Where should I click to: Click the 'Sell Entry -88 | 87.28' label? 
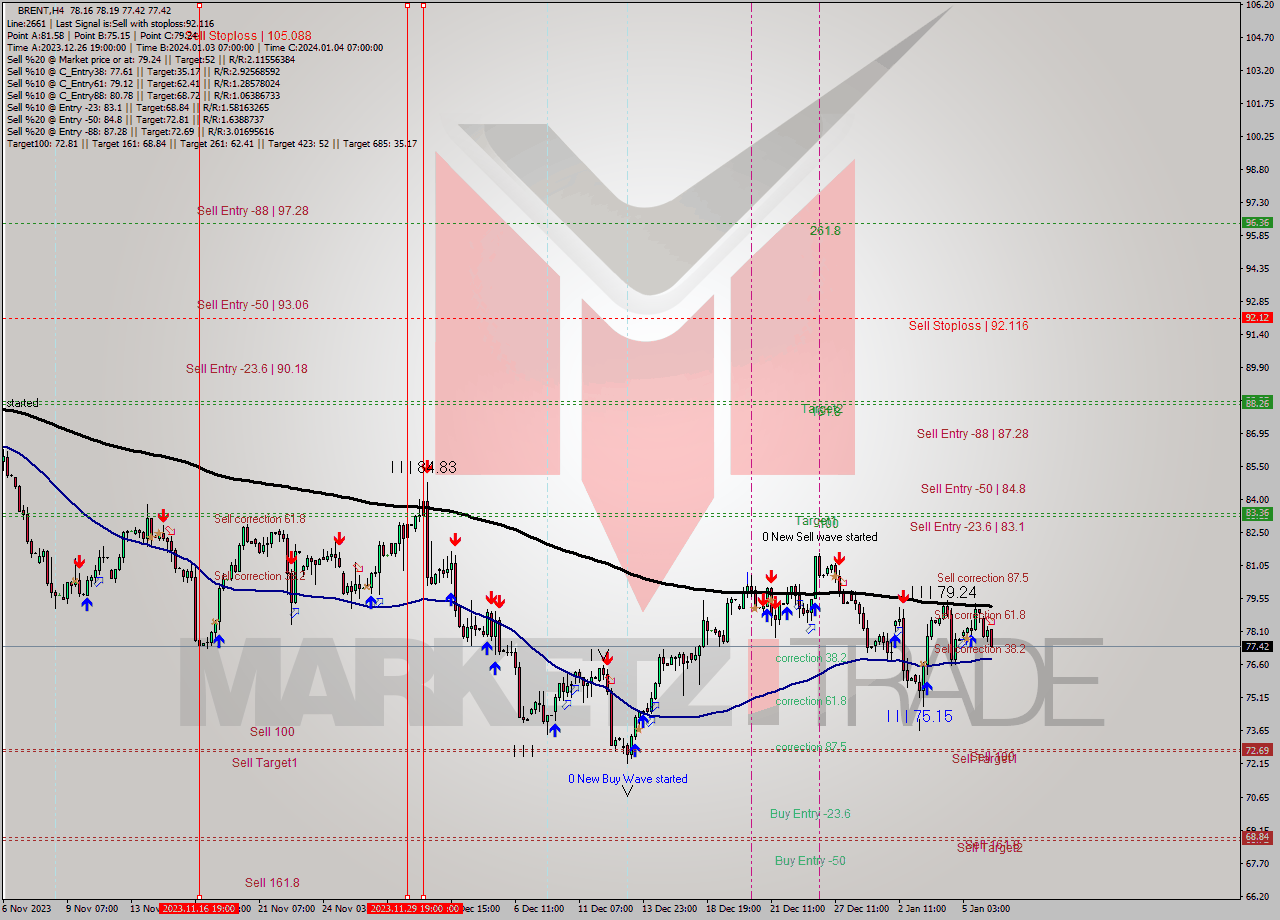(x=972, y=434)
